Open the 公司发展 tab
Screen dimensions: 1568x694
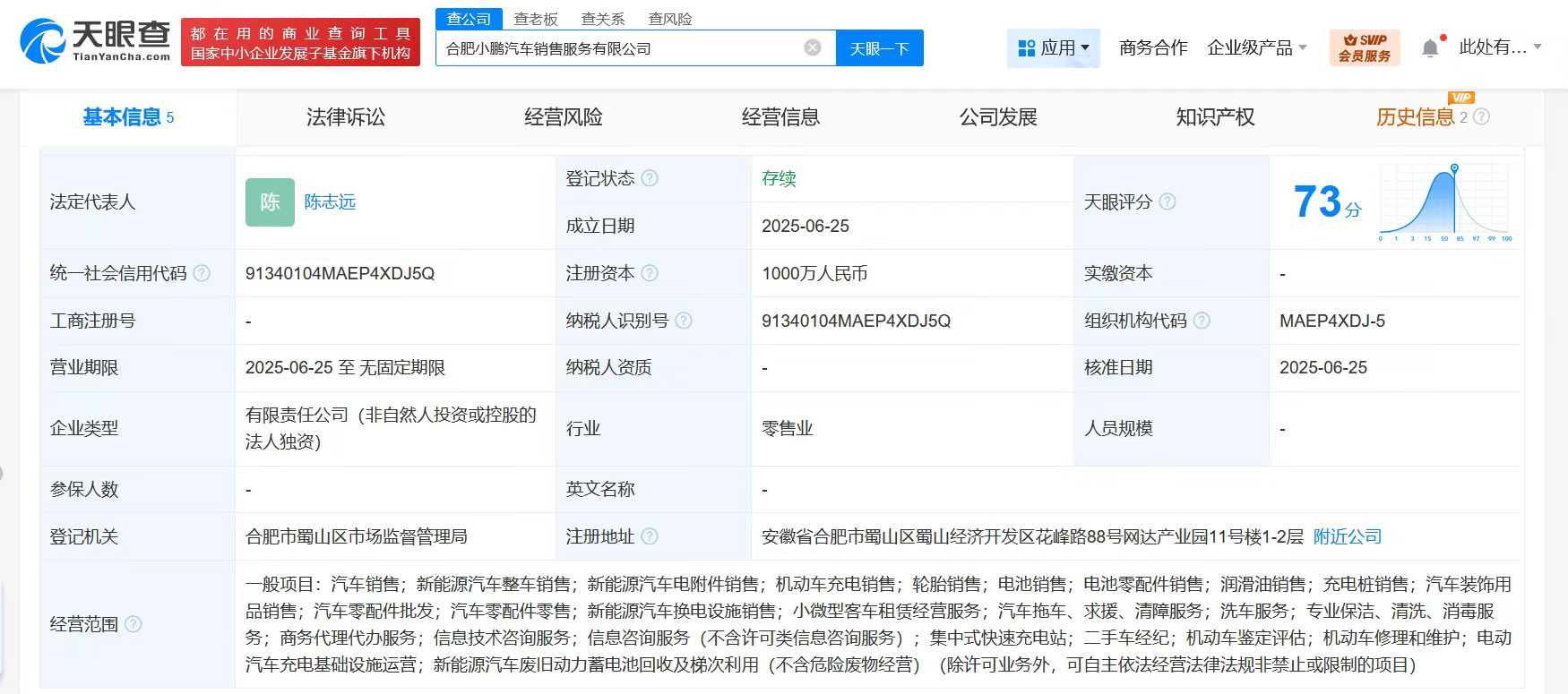998,117
